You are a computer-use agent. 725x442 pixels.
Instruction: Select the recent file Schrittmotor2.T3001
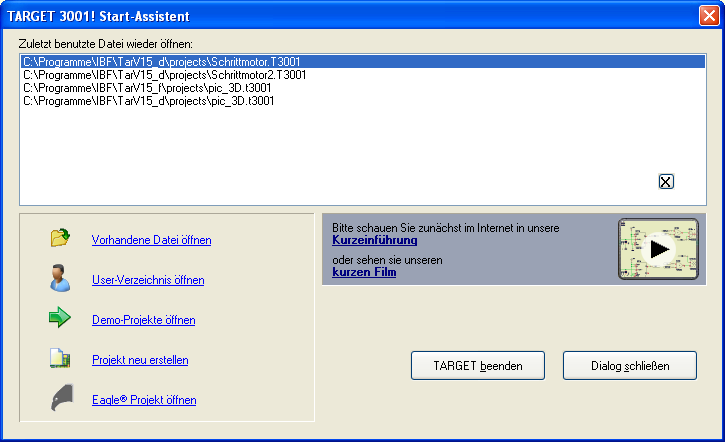point(164,75)
